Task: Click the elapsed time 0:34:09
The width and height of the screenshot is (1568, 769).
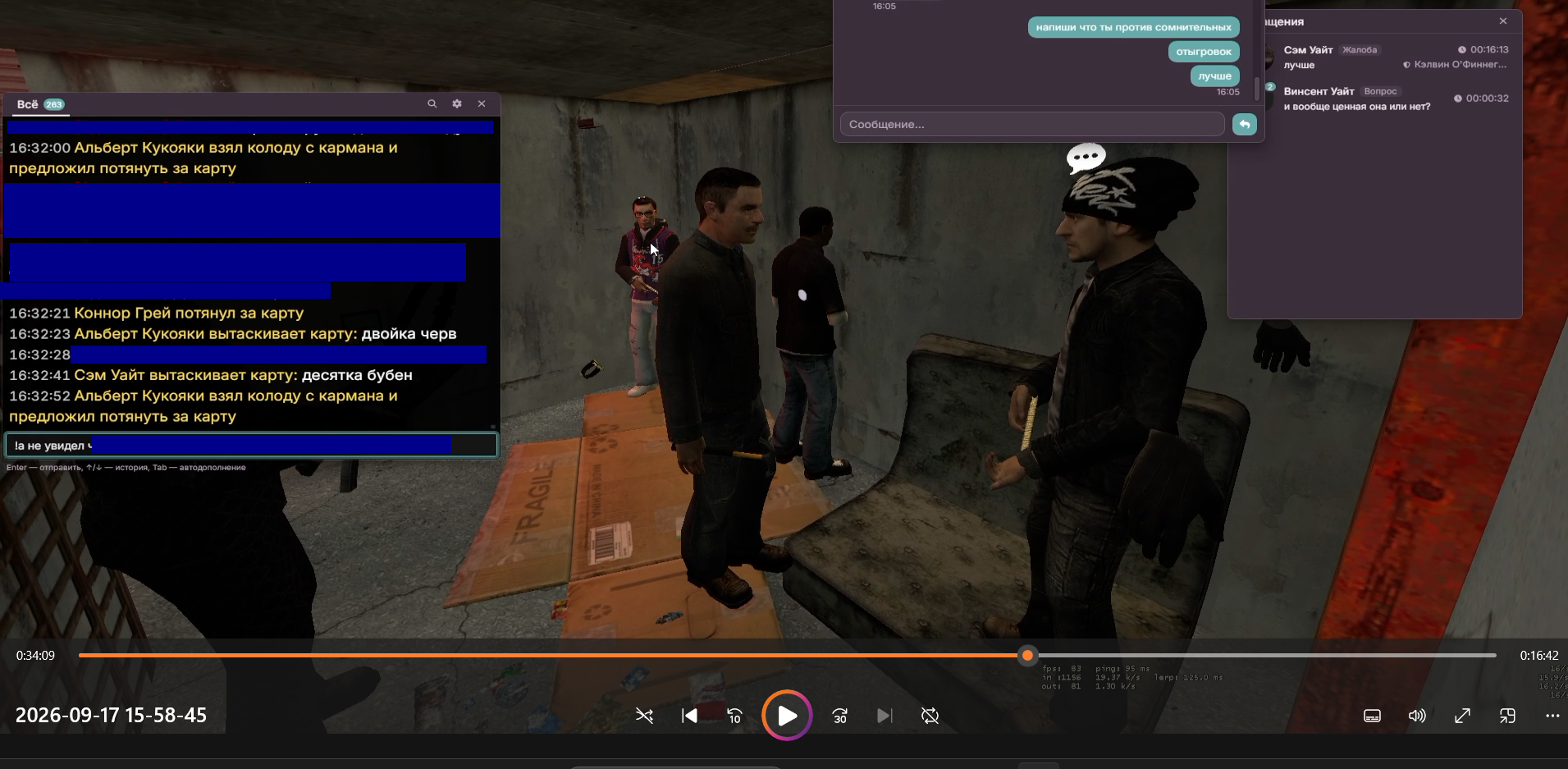Action: click(x=35, y=656)
